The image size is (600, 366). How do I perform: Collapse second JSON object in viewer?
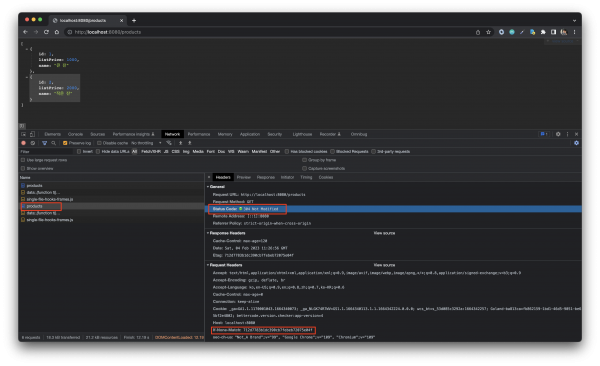(27, 77)
